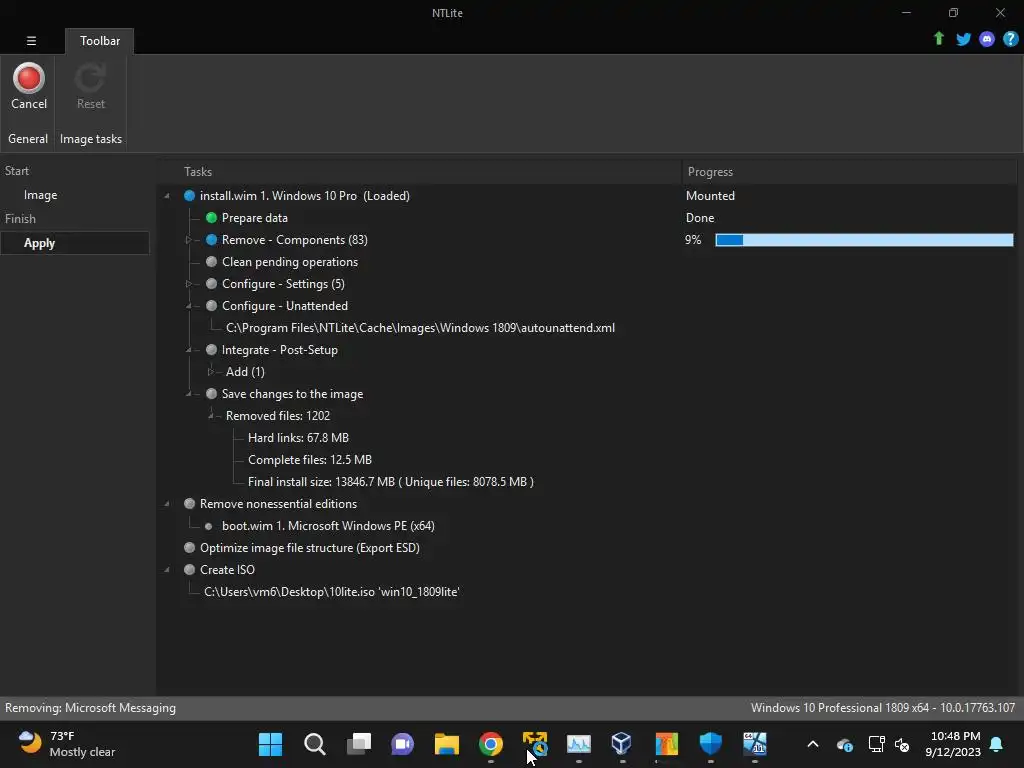Screen dimensions: 1024x768
Task: Expand the Configure - Settings node
Action: tap(188, 283)
